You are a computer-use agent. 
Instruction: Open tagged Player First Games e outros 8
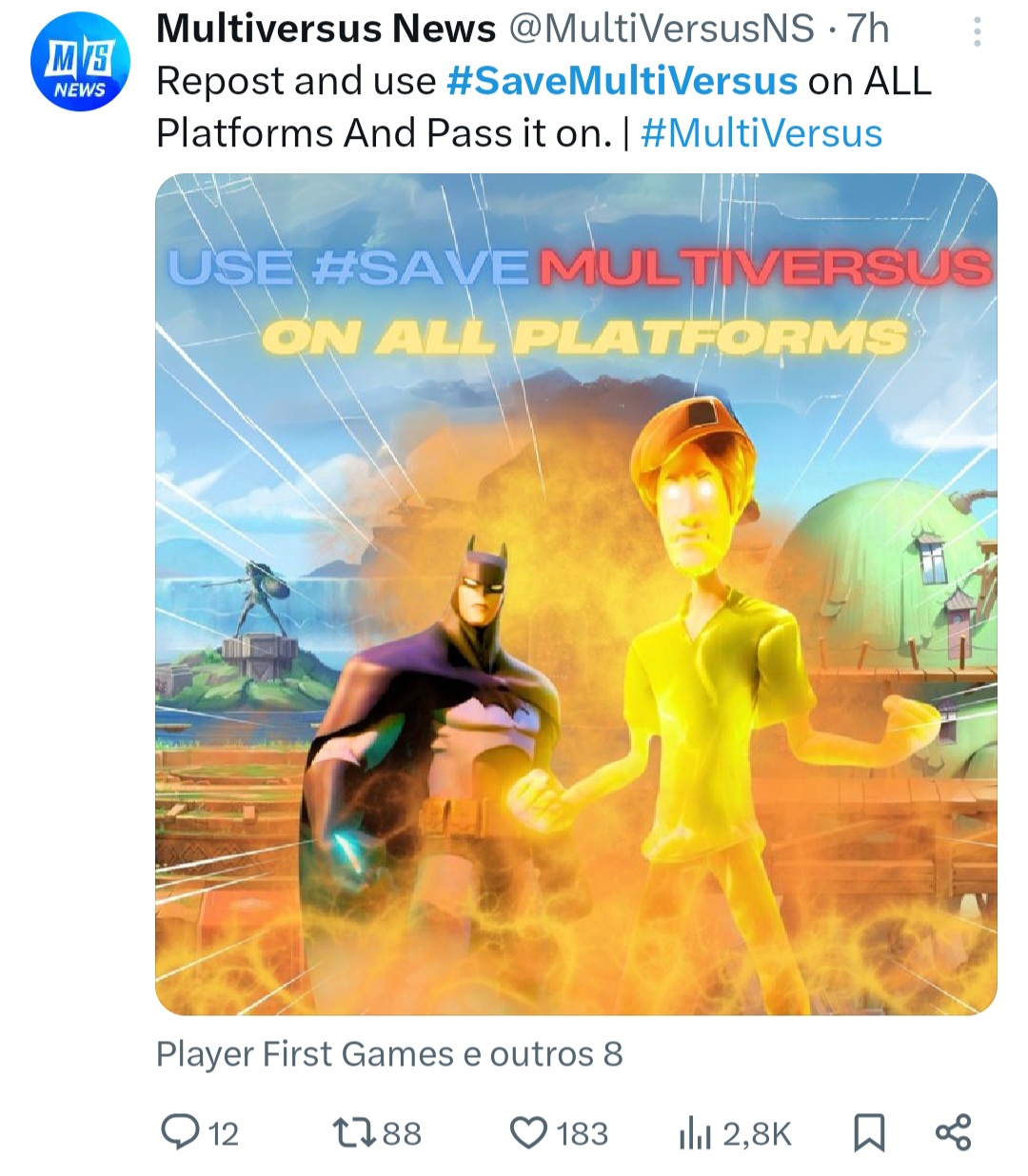(389, 1054)
